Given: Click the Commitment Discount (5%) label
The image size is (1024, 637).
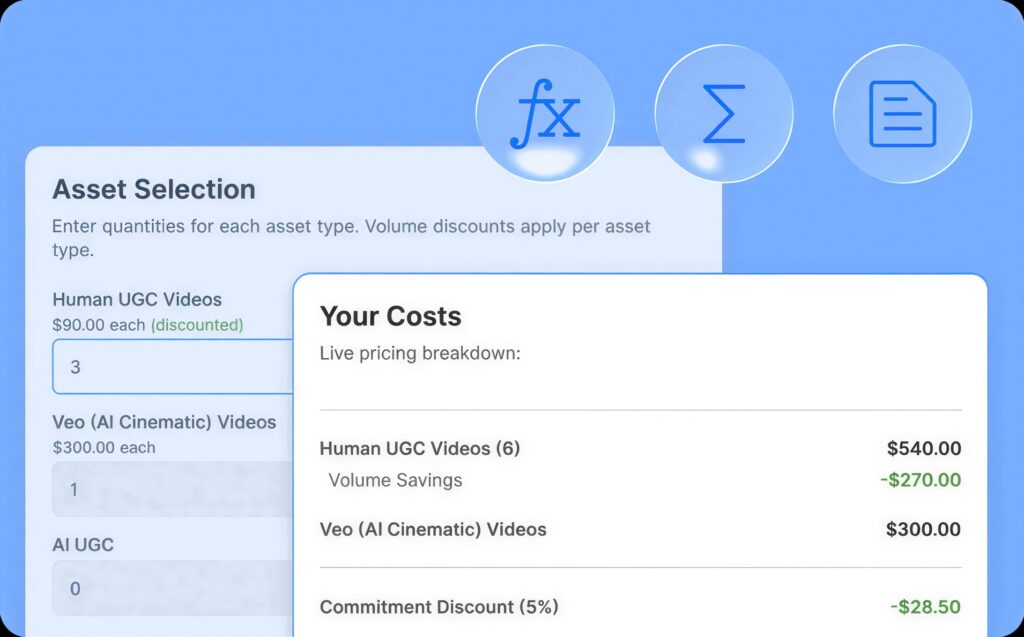Looking at the screenshot, I should [439, 607].
